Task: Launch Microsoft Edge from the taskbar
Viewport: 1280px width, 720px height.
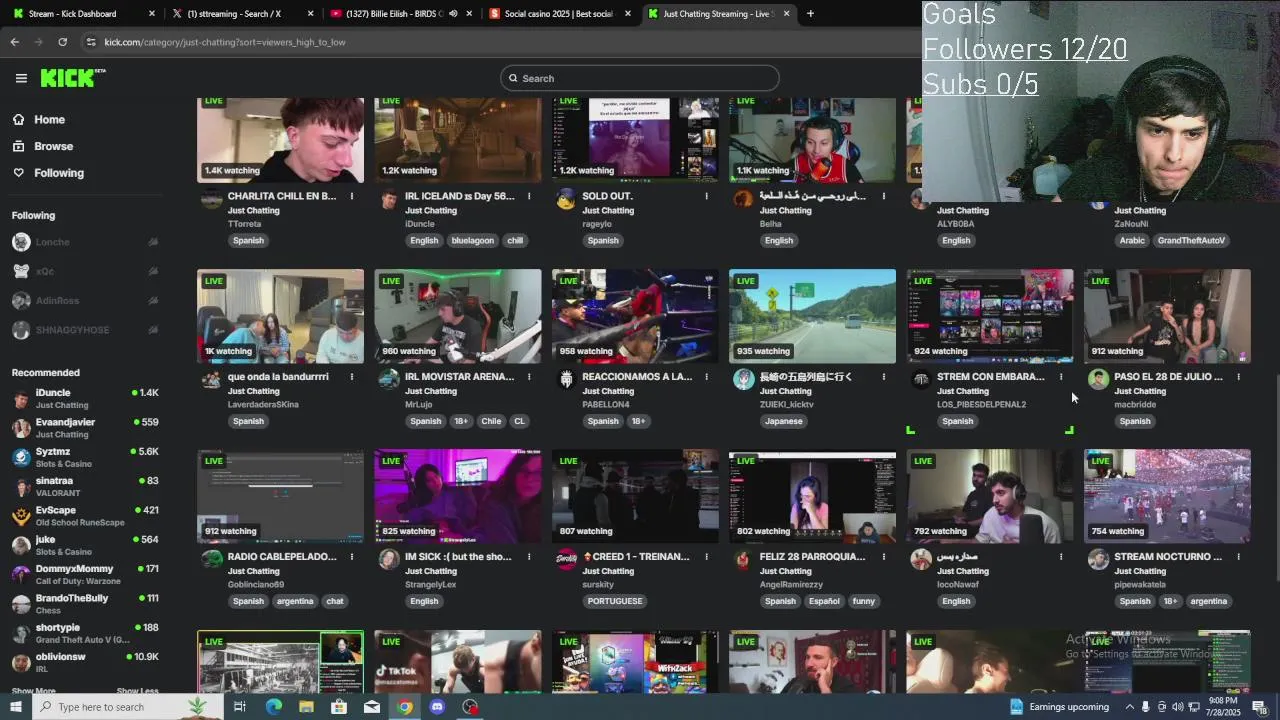Action: pyautogui.click(x=273, y=707)
